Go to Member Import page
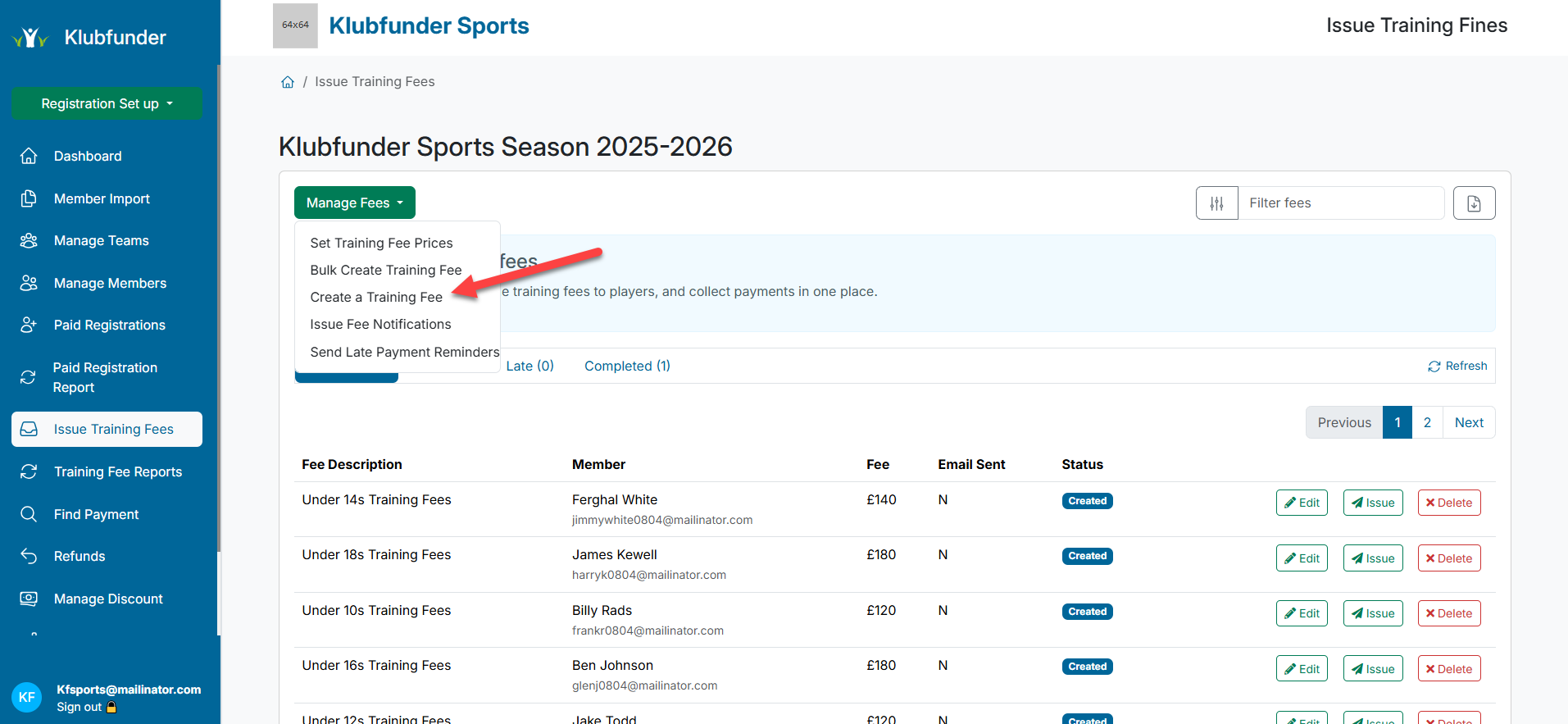Image resolution: width=1568 pixels, height=724 pixels. pyautogui.click(x=102, y=198)
